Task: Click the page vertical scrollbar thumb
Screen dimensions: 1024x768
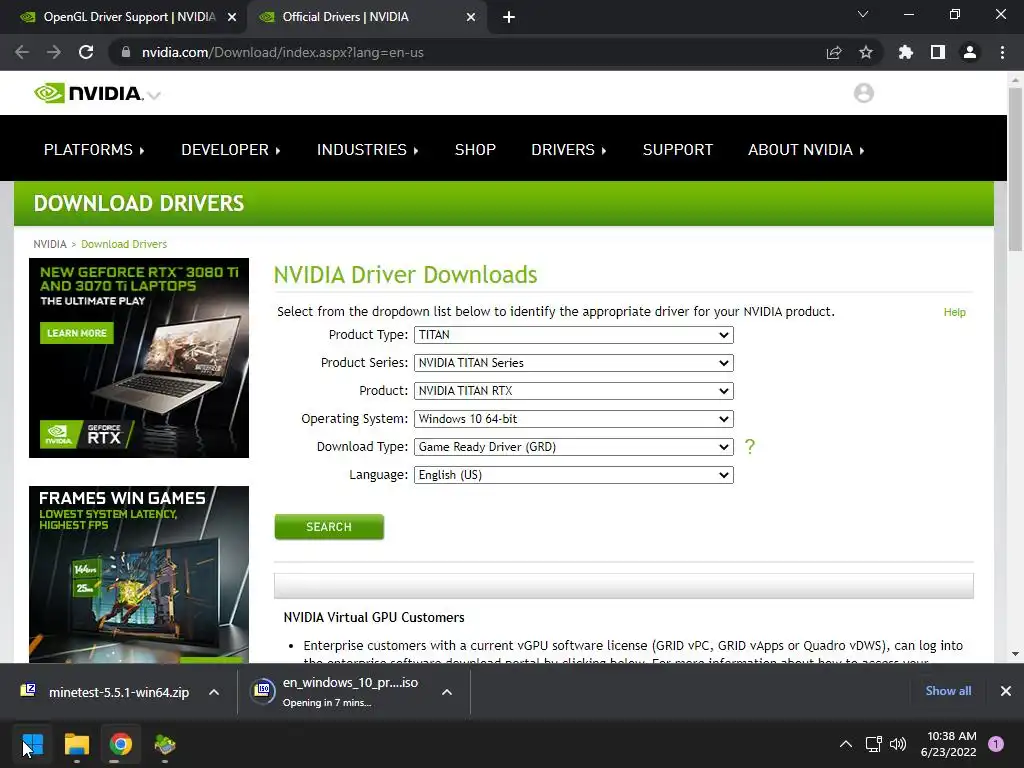Action: click(x=1015, y=168)
